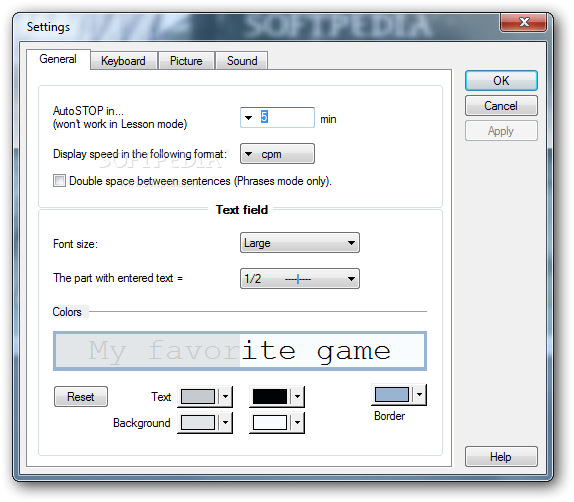Open AutoSTOP minutes dropdown arrow

coord(249,118)
